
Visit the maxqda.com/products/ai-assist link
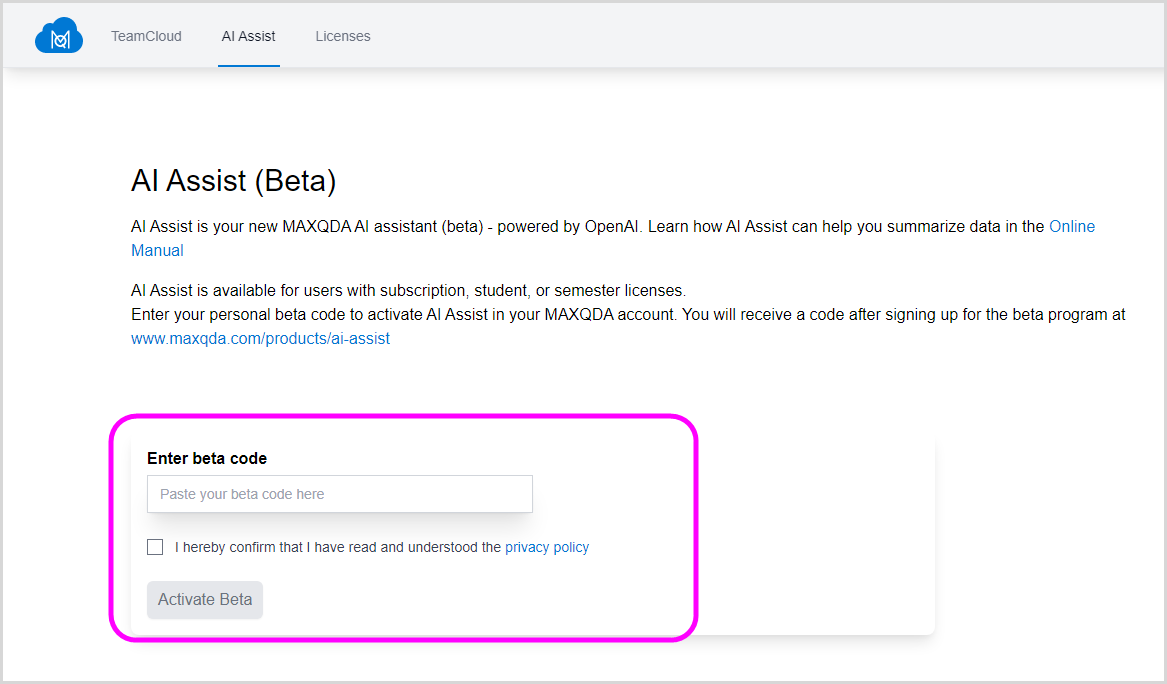pos(260,339)
